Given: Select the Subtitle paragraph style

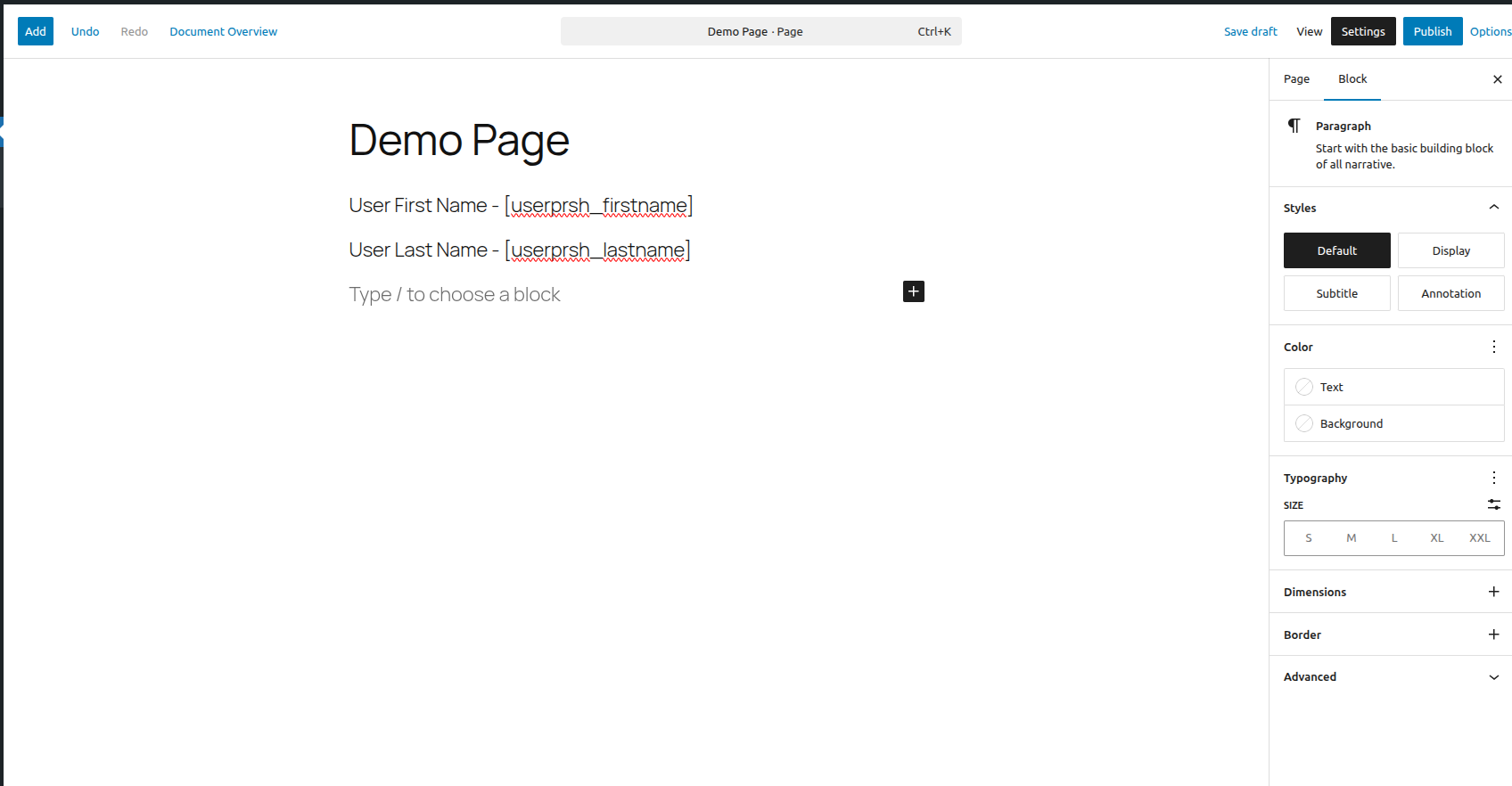Looking at the screenshot, I should 1336,293.
